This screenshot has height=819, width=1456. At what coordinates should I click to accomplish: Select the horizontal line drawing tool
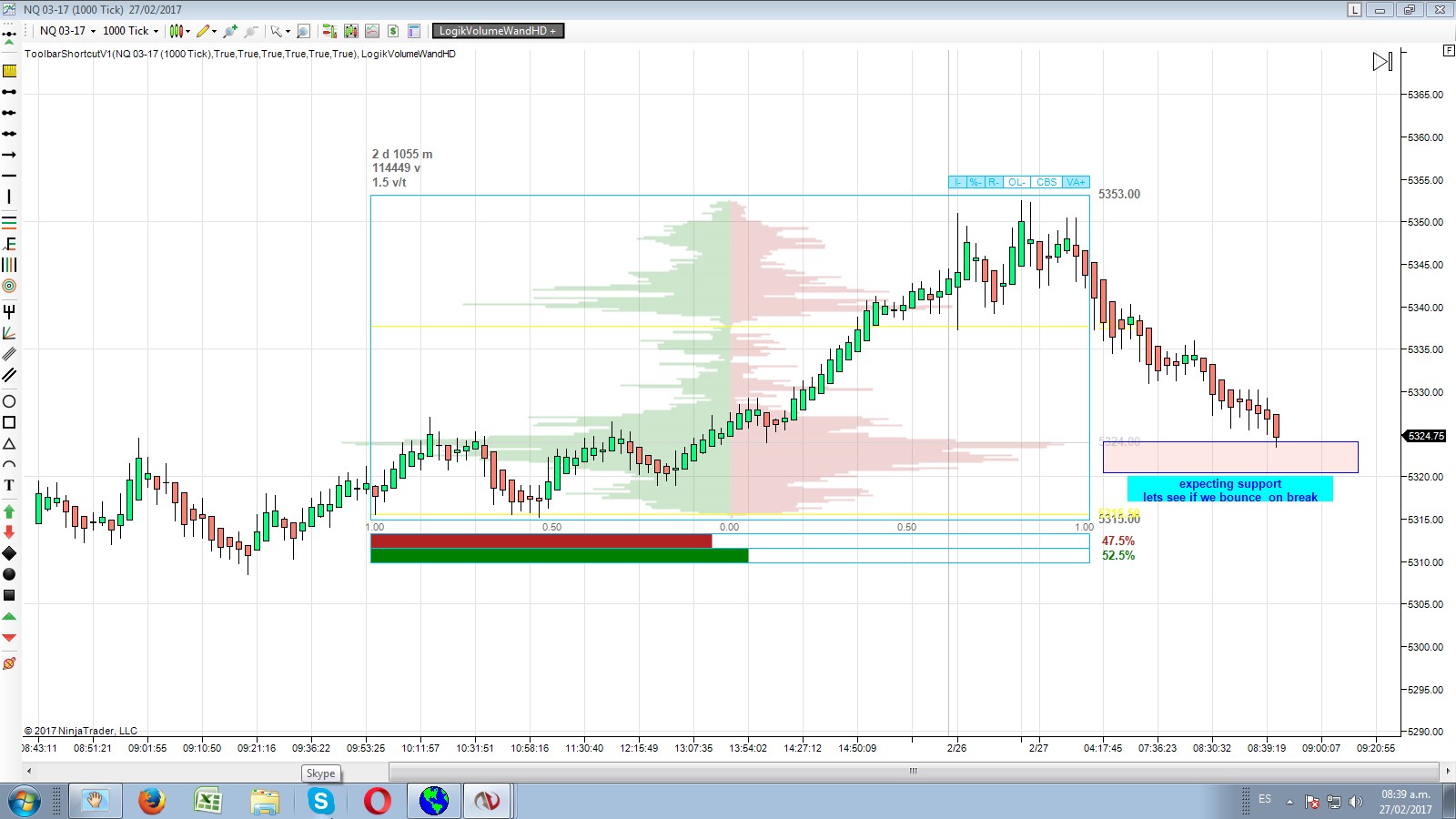click(x=9, y=176)
